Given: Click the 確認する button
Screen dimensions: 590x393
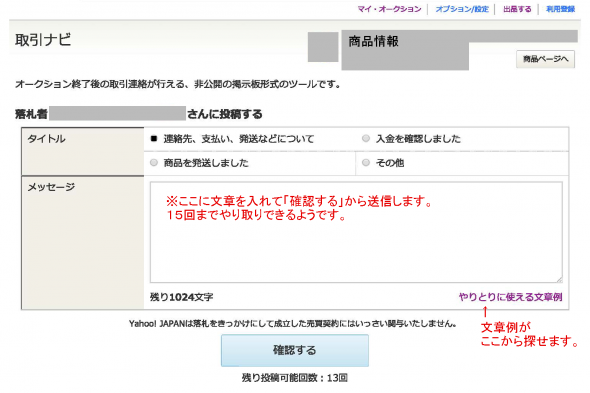Looking at the screenshot, I should 295,350.
